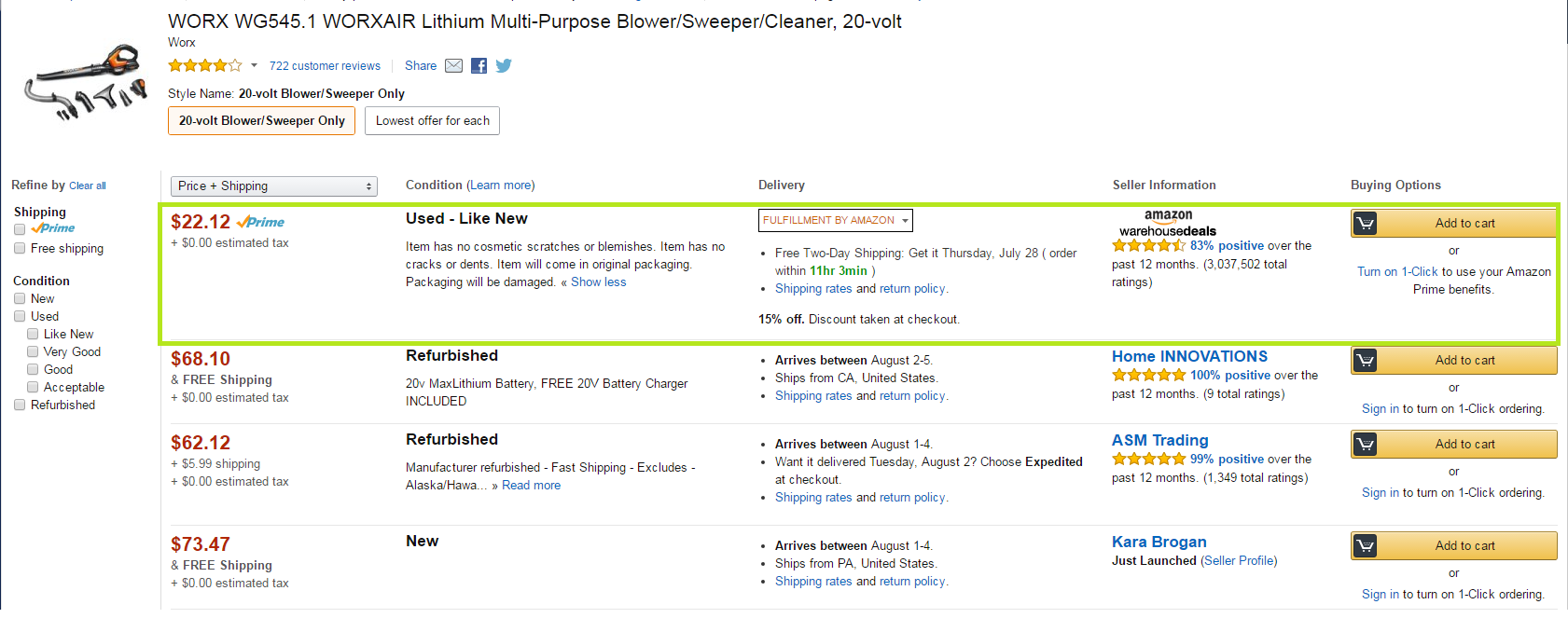Click cart icon for $22.12 offer
Viewport: 1568px width, 632px height.
(x=1365, y=223)
